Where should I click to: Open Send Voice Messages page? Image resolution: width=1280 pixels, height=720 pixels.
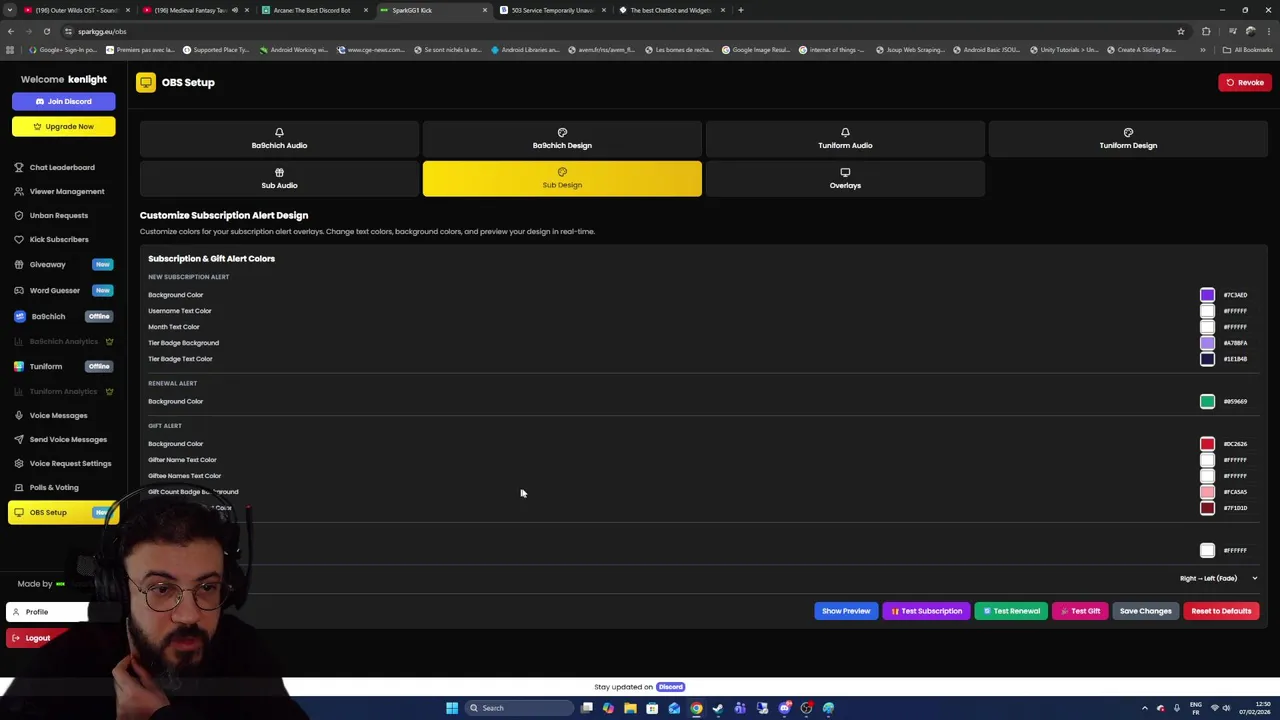point(68,439)
